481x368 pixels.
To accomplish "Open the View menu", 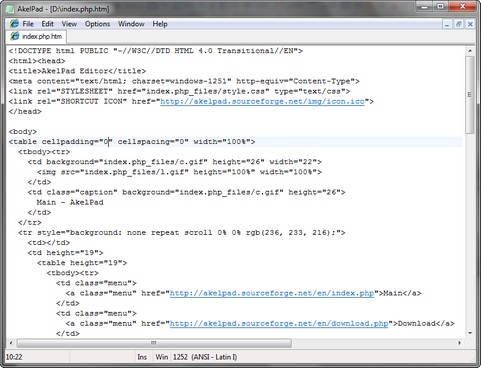I will point(69,24).
